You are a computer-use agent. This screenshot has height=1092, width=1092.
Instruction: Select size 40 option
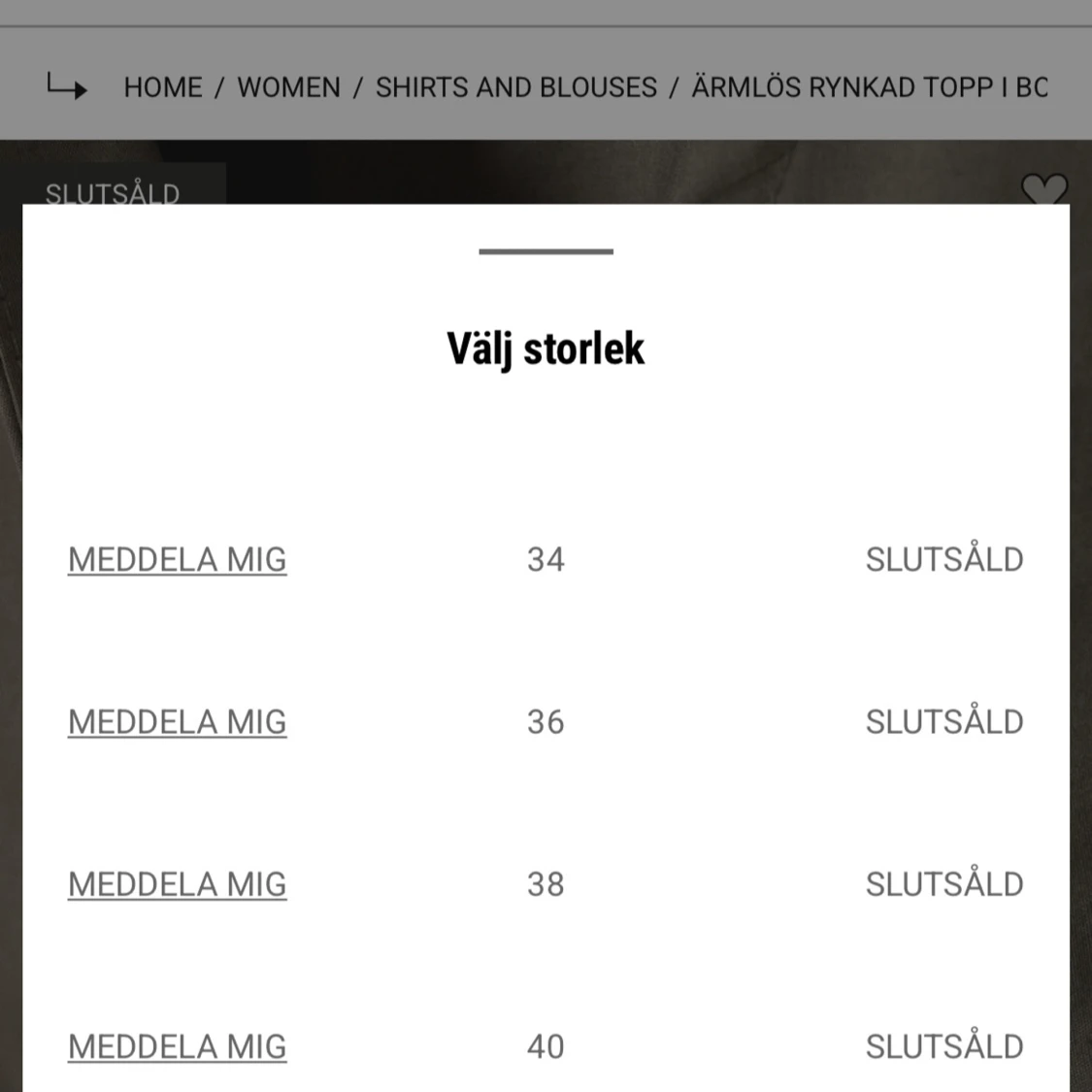(546, 1046)
